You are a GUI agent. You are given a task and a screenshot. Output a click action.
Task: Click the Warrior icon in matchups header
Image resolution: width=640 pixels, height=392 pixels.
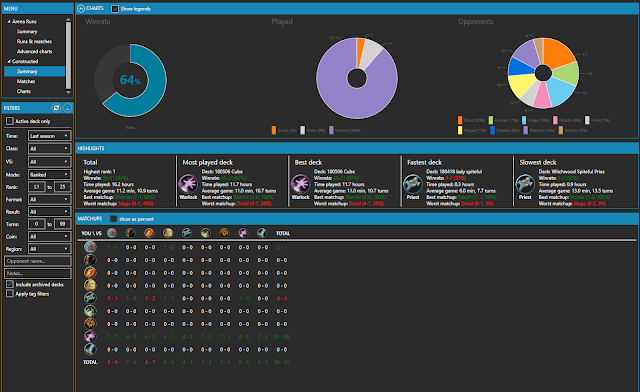click(x=262, y=233)
